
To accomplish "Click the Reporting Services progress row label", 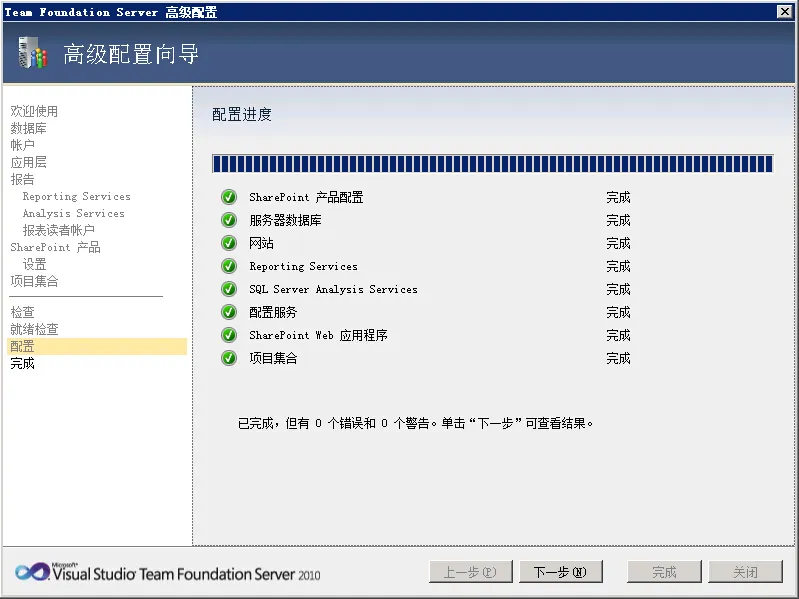I will point(304,266).
